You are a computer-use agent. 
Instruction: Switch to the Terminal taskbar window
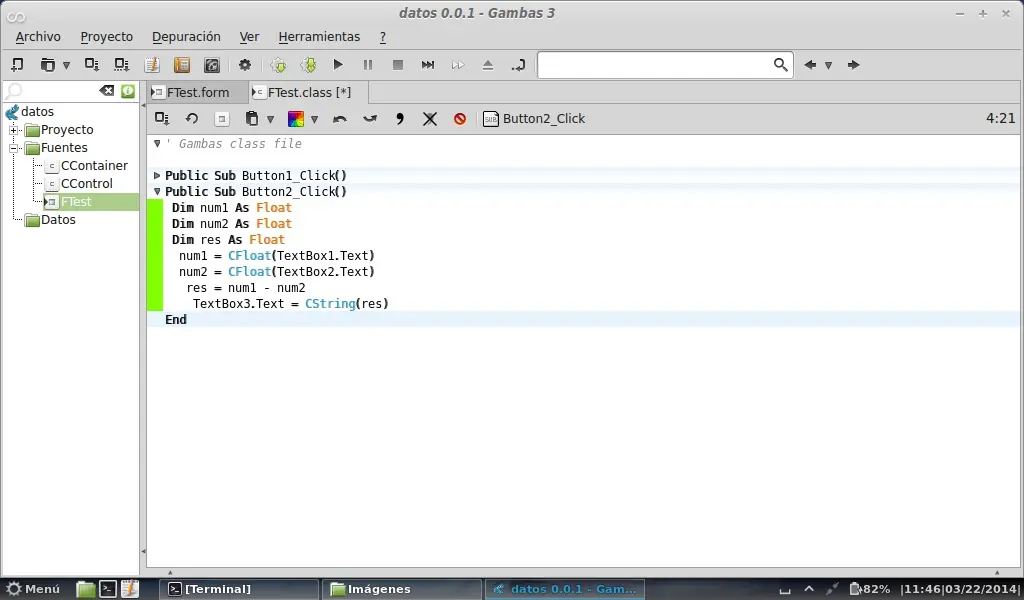(x=238, y=589)
